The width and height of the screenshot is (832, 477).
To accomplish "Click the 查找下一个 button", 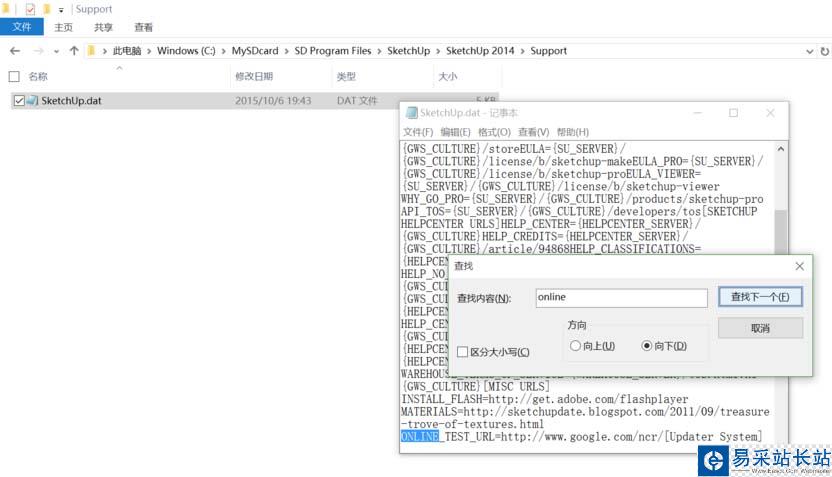I will [x=760, y=297].
